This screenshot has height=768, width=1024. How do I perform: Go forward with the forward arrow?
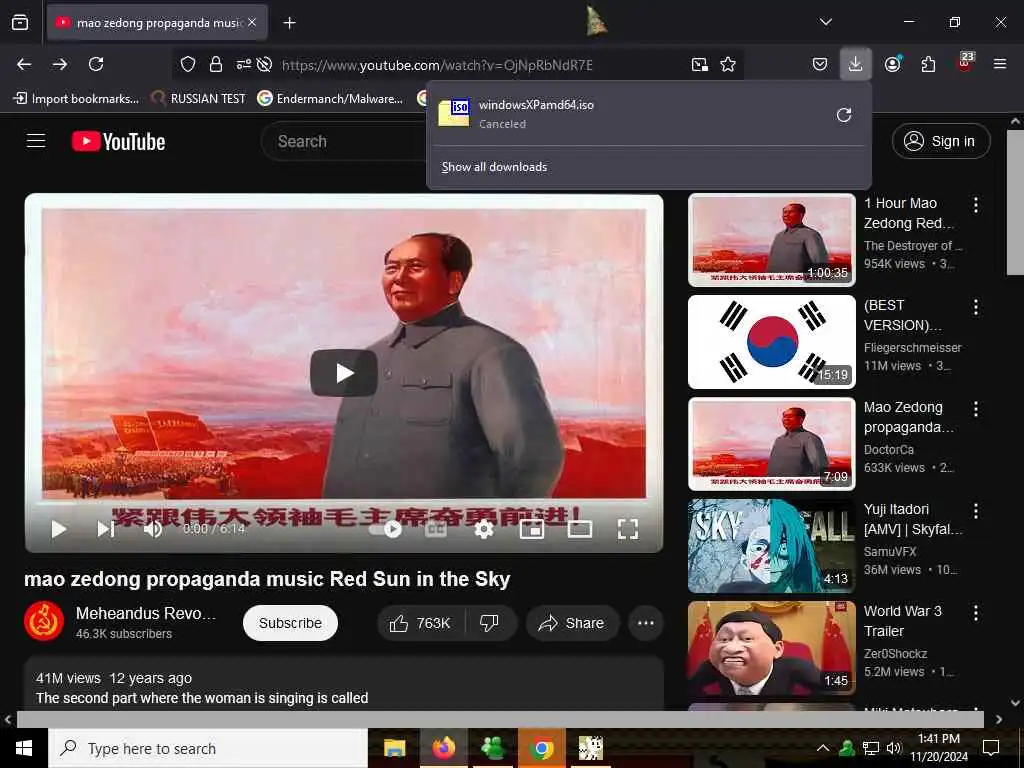click(x=60, y=64)
